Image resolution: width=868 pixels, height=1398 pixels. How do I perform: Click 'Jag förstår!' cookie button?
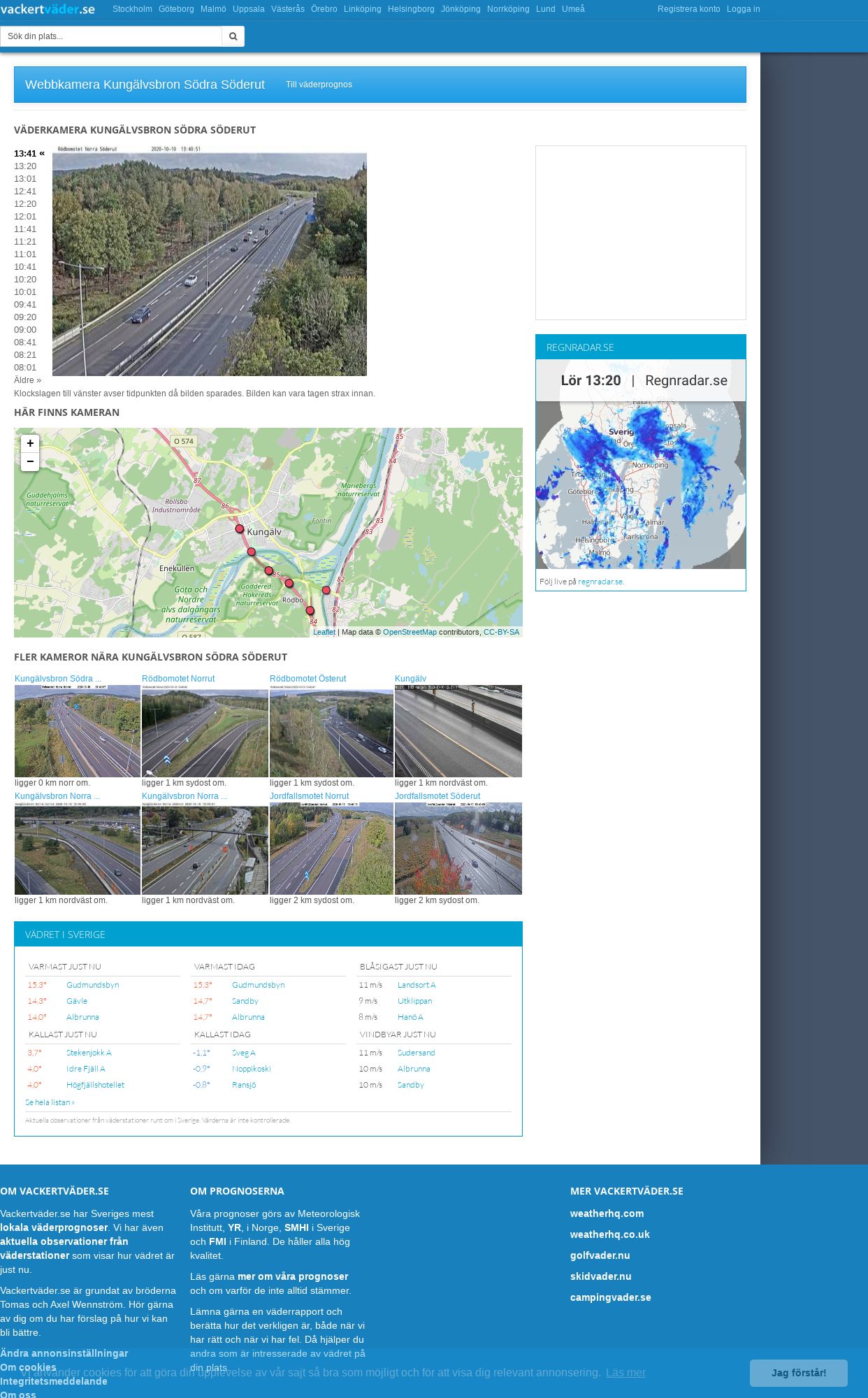798,1373
